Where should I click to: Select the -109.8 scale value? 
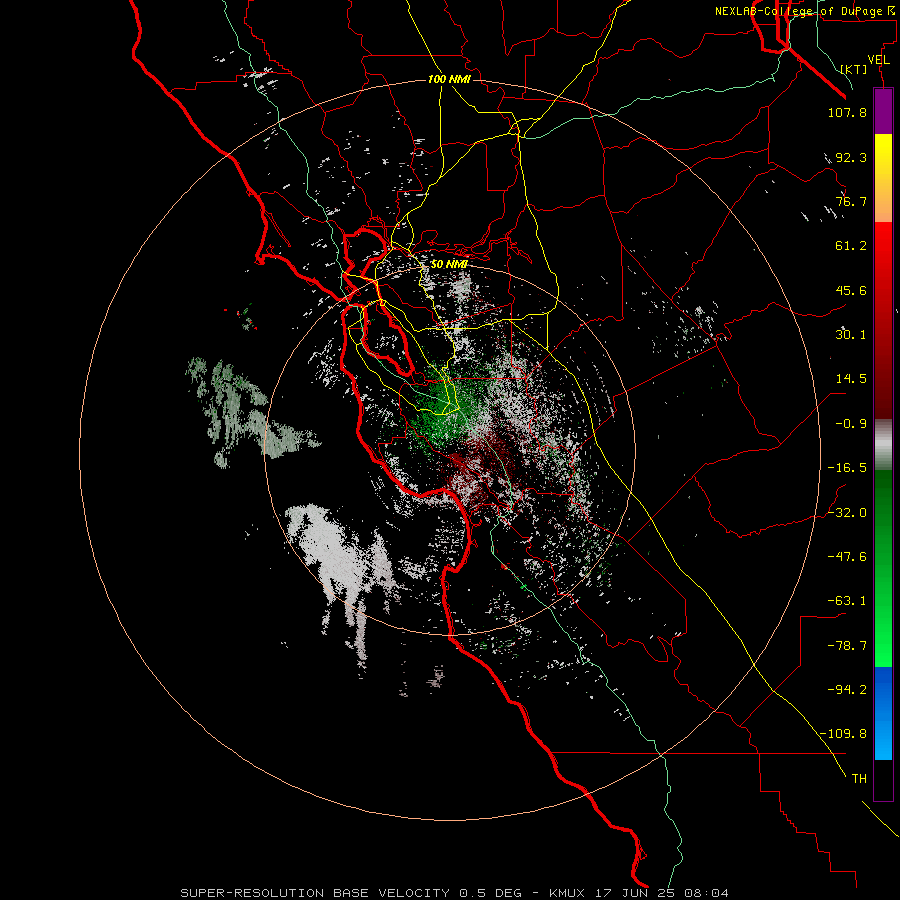(843, 734)
